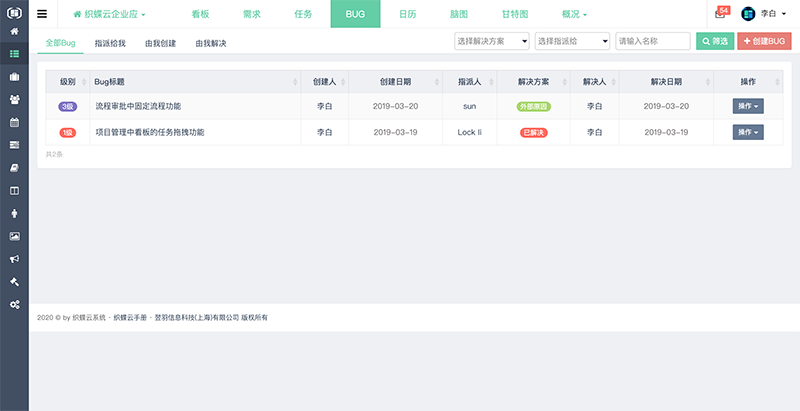Open the book icon in the sidebar
Viewport: 800px width, 411px height.
(x=14, y=168)
